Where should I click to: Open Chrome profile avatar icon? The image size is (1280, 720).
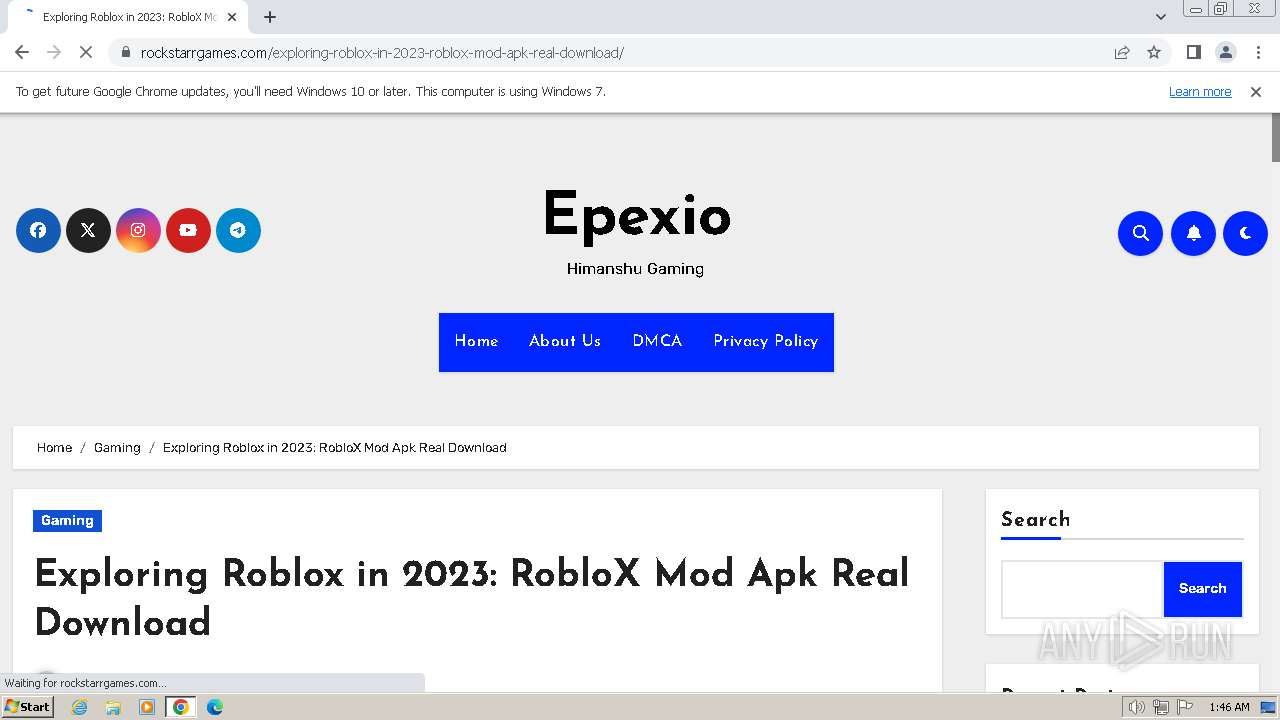1225,52
